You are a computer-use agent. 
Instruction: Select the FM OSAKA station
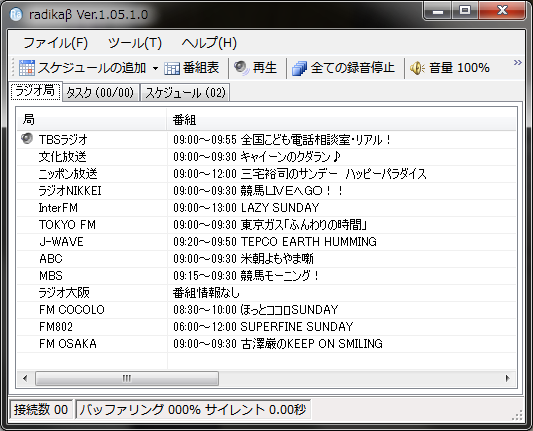[68, 344]
